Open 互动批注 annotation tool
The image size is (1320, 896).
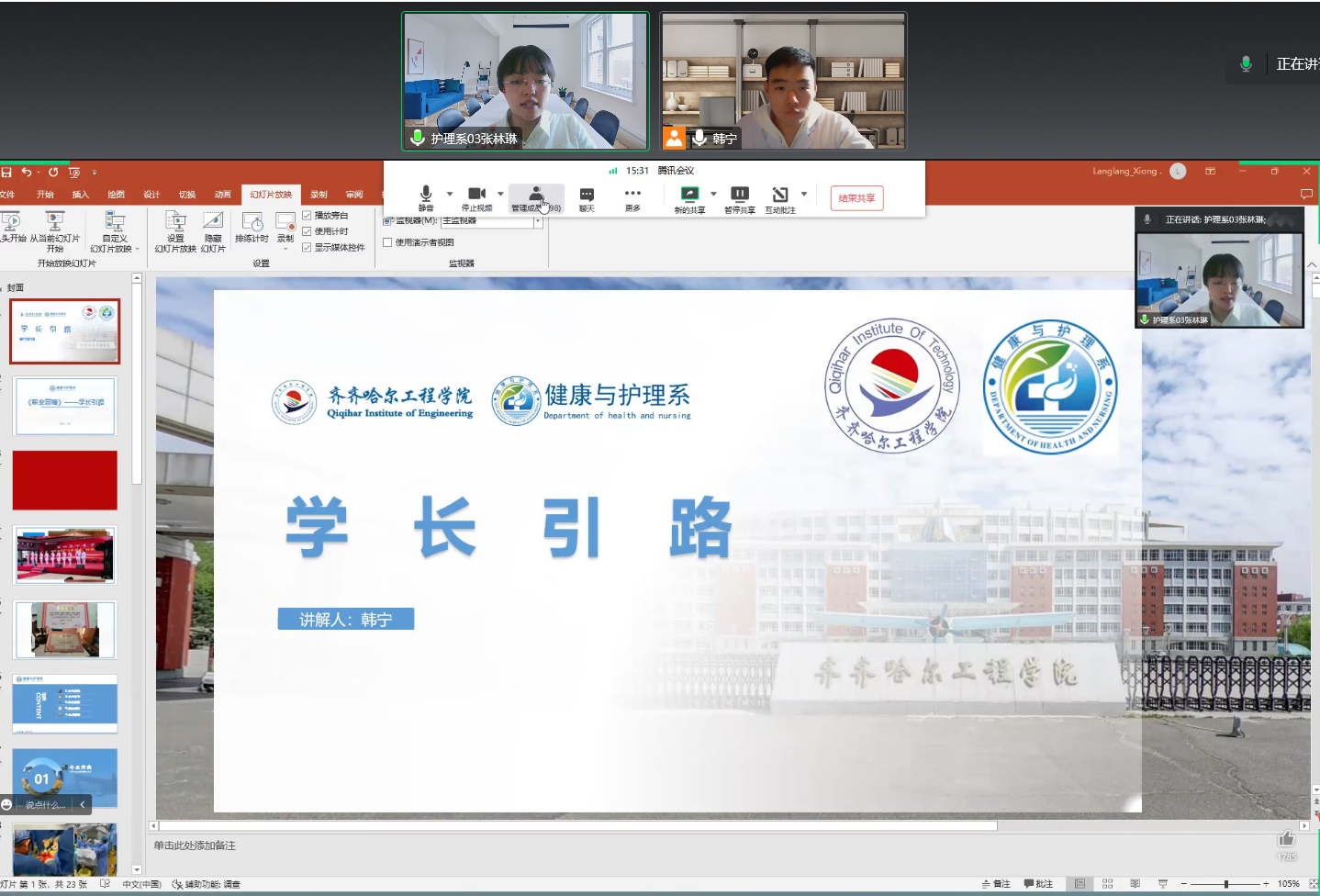point(780,197)
